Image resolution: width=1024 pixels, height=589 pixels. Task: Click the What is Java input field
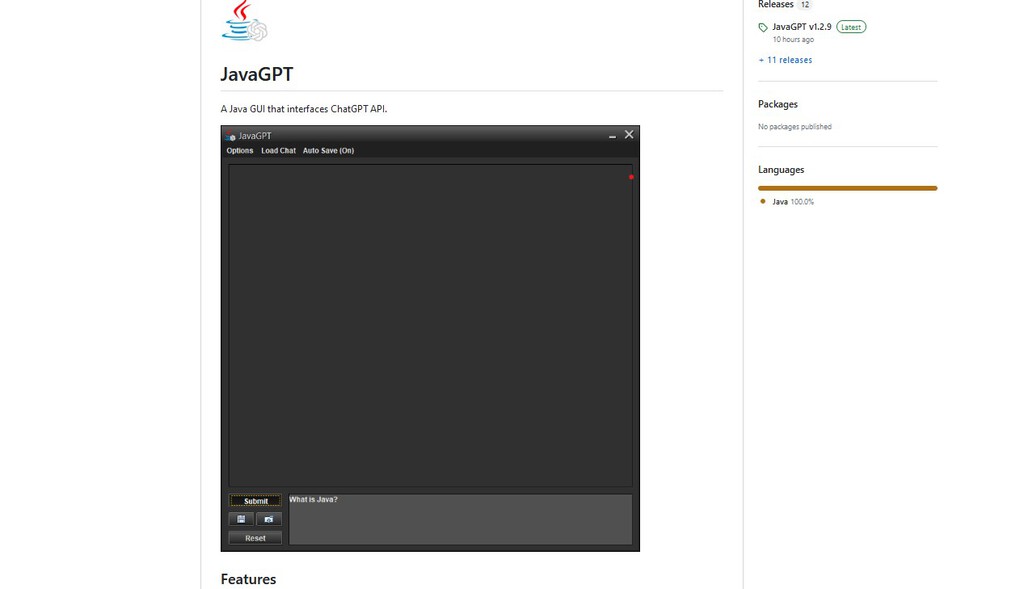click(460, 518)
